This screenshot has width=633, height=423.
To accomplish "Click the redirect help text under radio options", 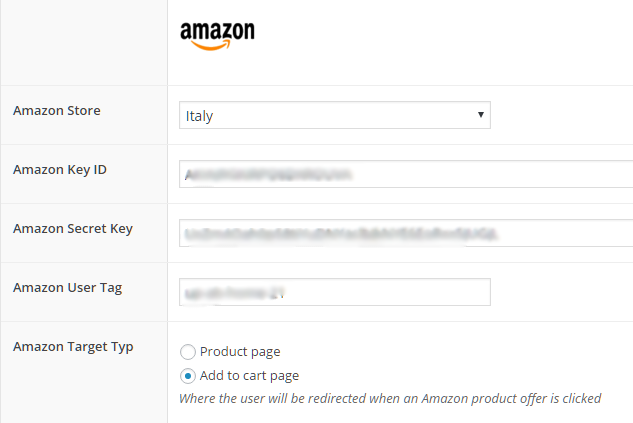I will coord(390,399).
